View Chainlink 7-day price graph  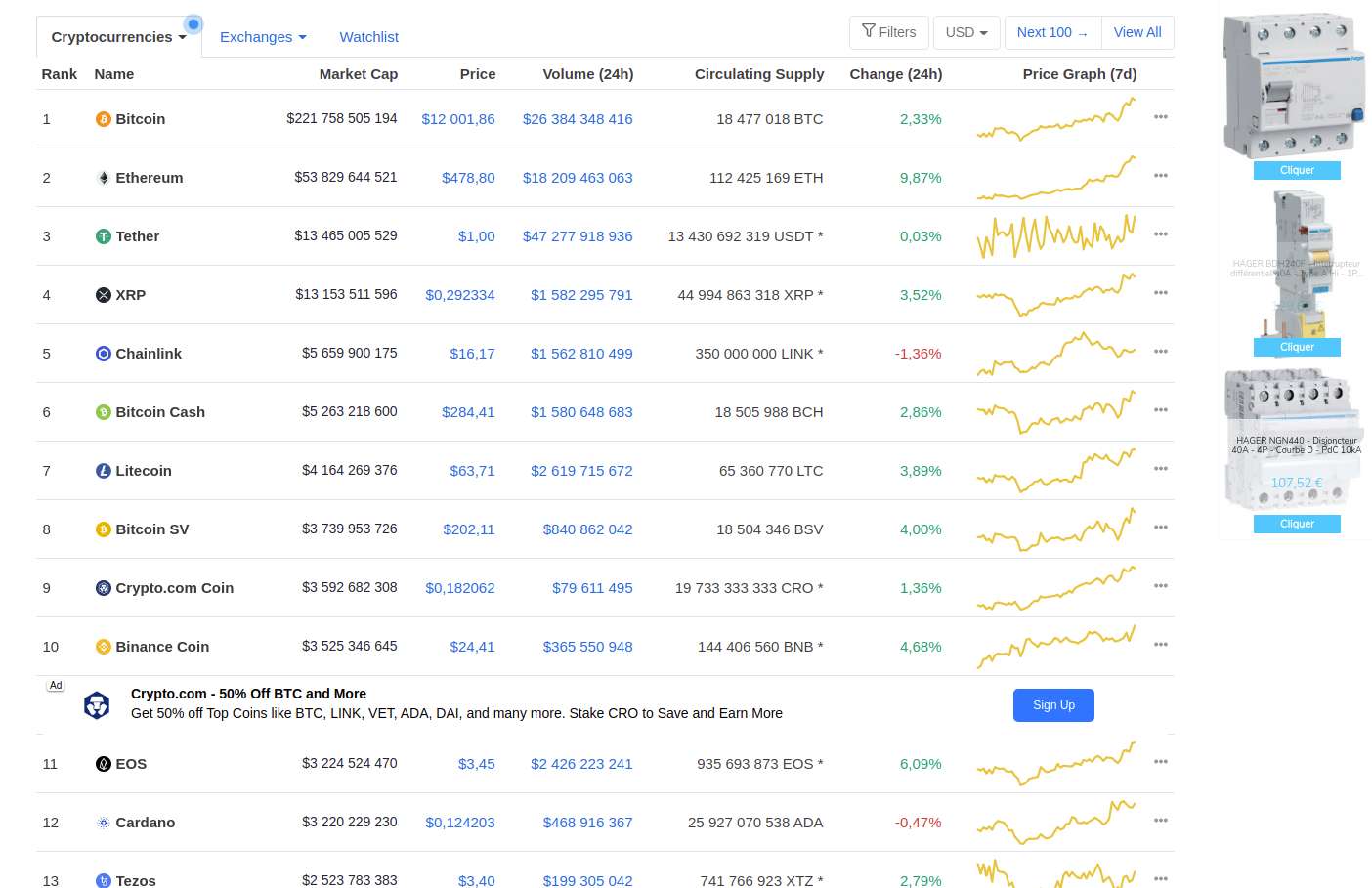coord(1056,354)
